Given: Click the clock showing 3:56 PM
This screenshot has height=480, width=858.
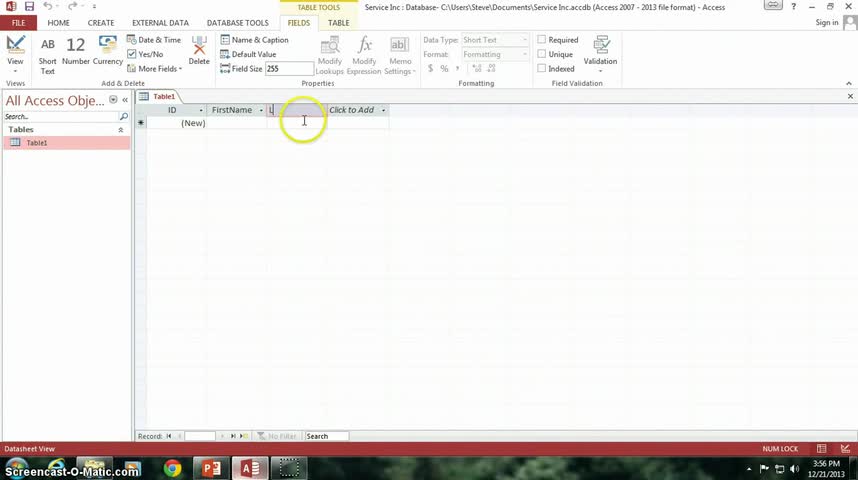Looking at the screenshot, I should (826, 464).
